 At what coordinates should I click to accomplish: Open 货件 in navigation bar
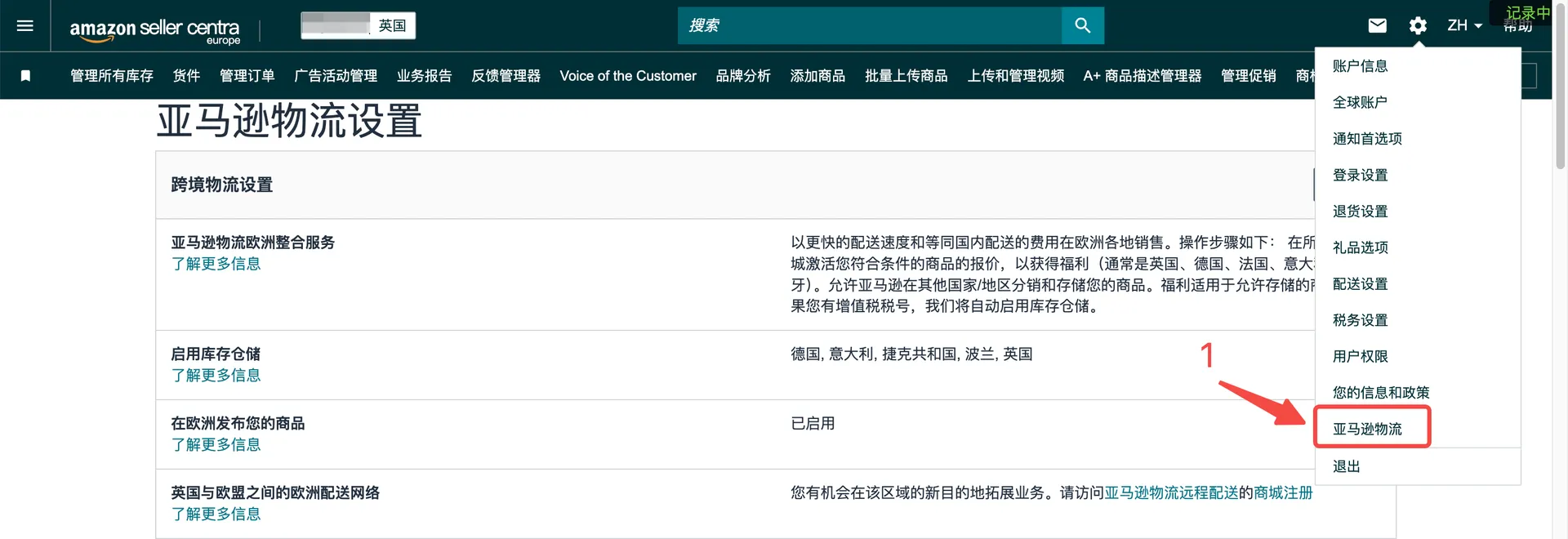(186, 76)
